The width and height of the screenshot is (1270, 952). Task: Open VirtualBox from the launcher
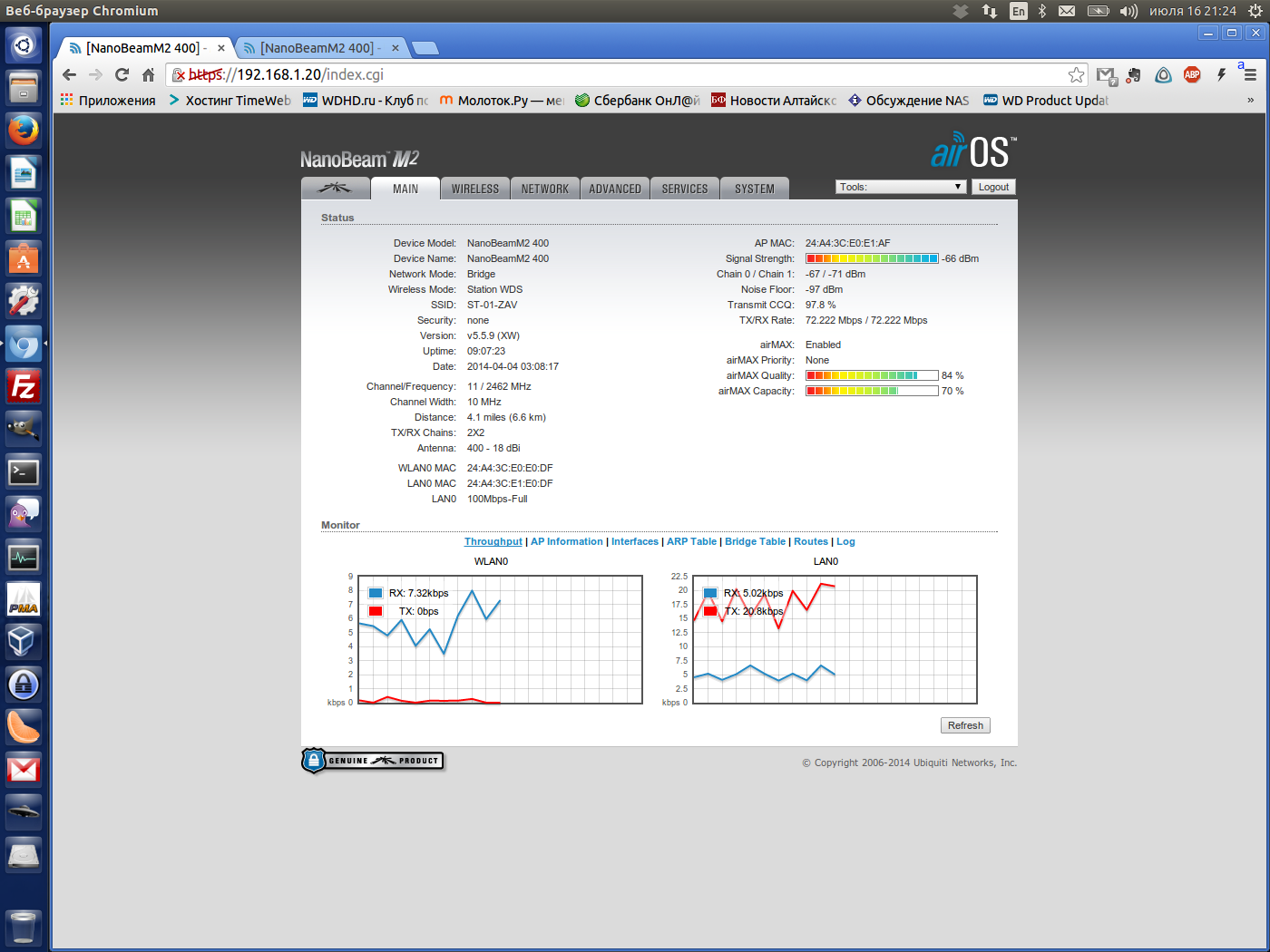(x=24, y=642)
